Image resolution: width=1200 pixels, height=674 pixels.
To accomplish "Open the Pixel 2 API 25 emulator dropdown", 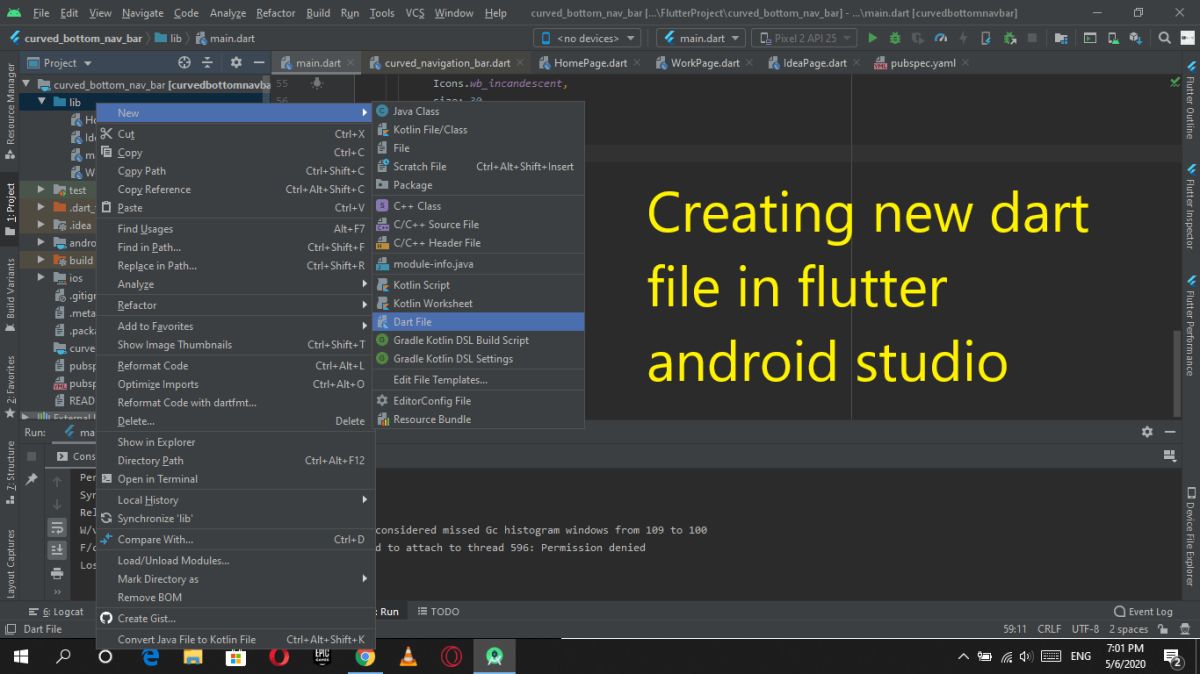I will 804,38.
